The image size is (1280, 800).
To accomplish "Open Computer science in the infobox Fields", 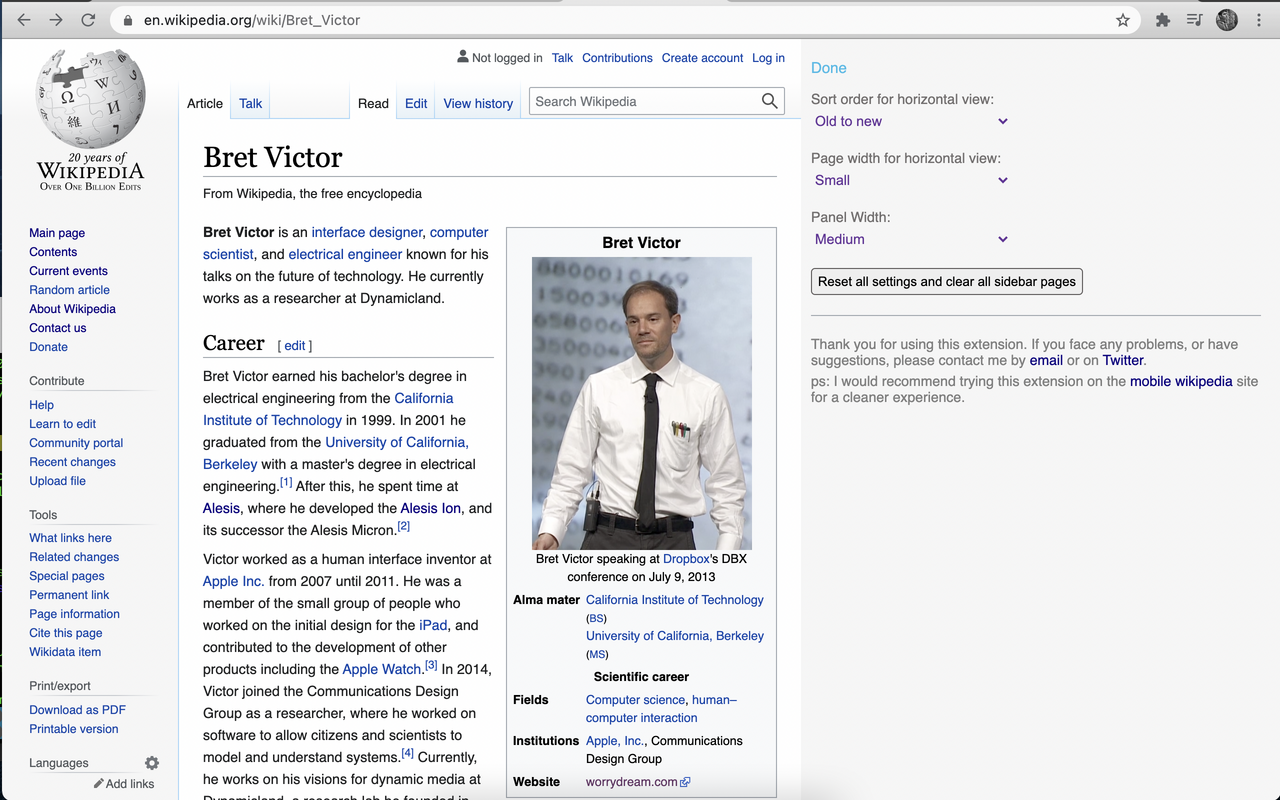I will pos(635,700).
